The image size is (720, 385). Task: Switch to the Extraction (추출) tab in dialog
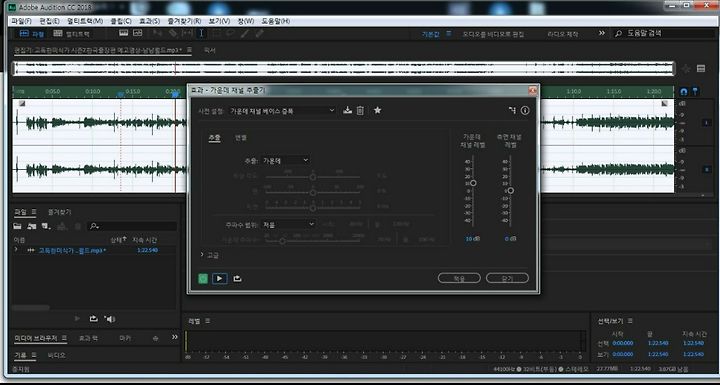pyautogui.click(x=214, y=137)
